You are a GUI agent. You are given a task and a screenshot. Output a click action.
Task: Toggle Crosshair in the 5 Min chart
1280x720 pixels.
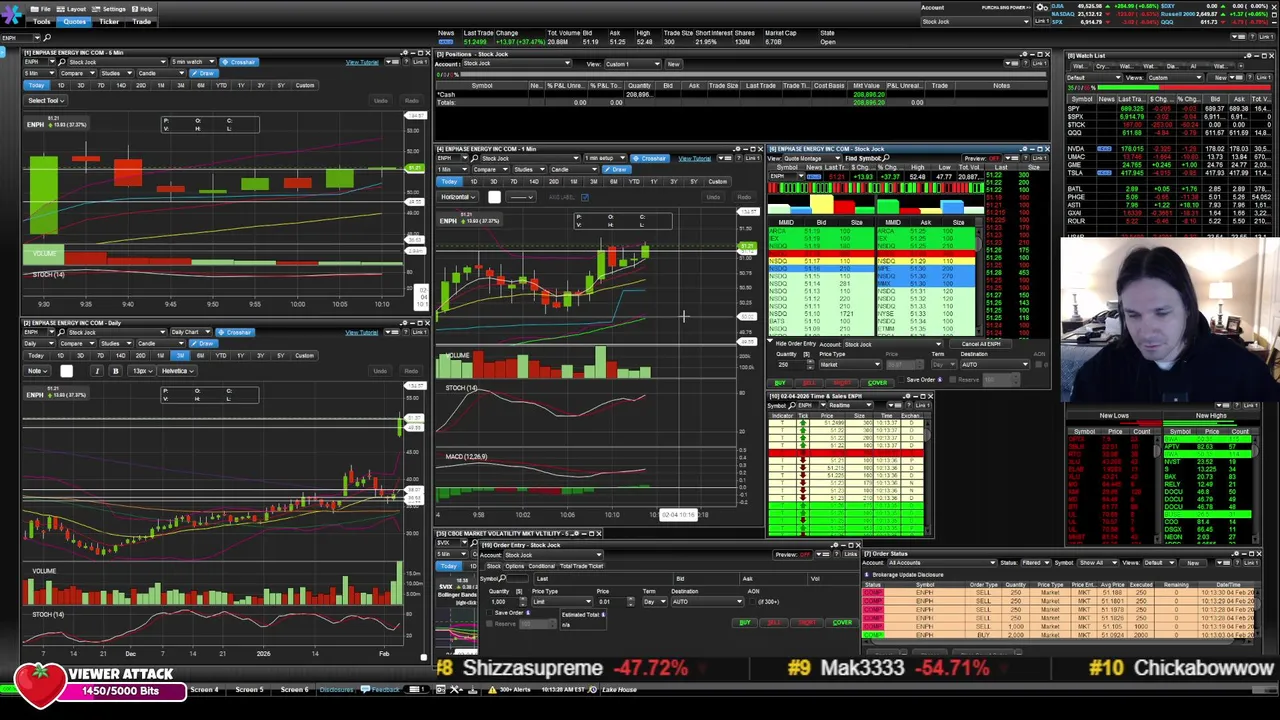click(238, 62)
